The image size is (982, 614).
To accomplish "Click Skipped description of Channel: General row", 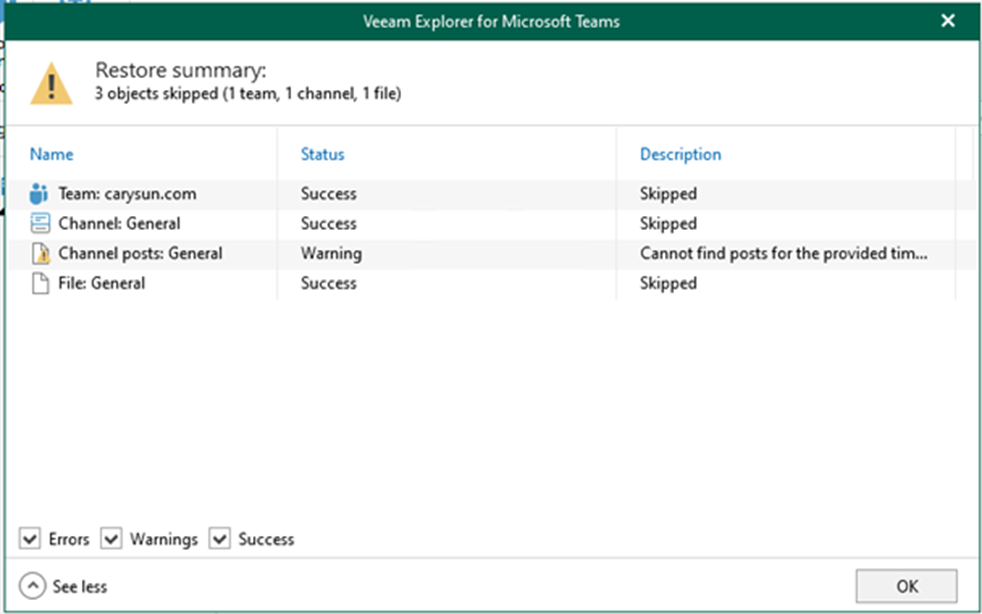I will coord(668,224).
